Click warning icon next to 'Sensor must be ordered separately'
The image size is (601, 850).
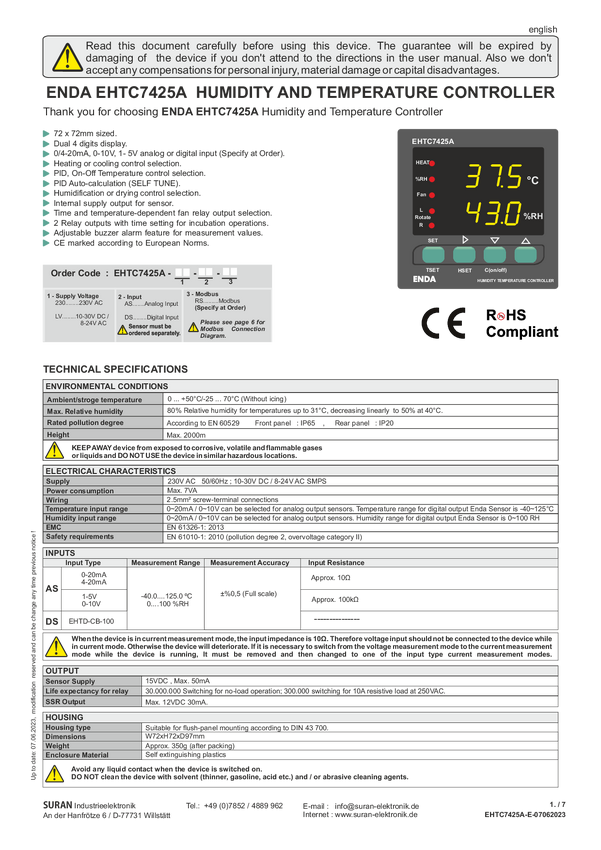pyautogui.click(x=123, y=330)
